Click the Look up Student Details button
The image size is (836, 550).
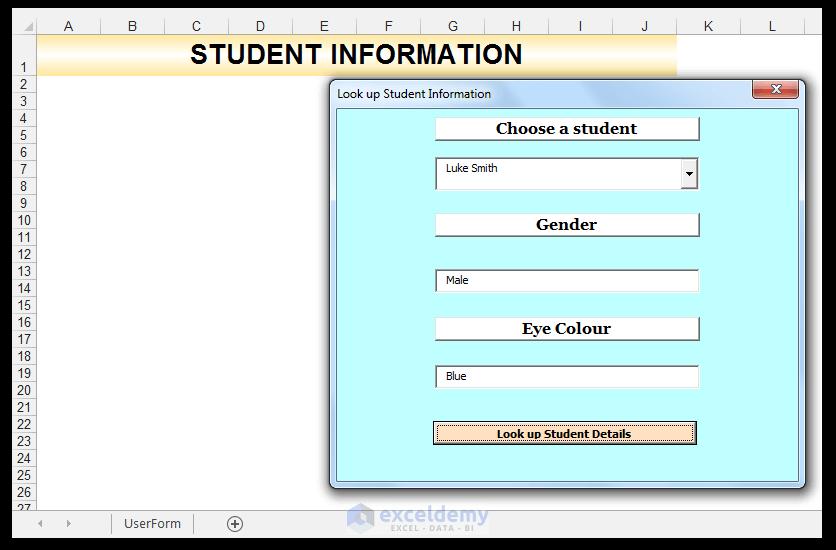pyautogui.click(x=565, y=433)
